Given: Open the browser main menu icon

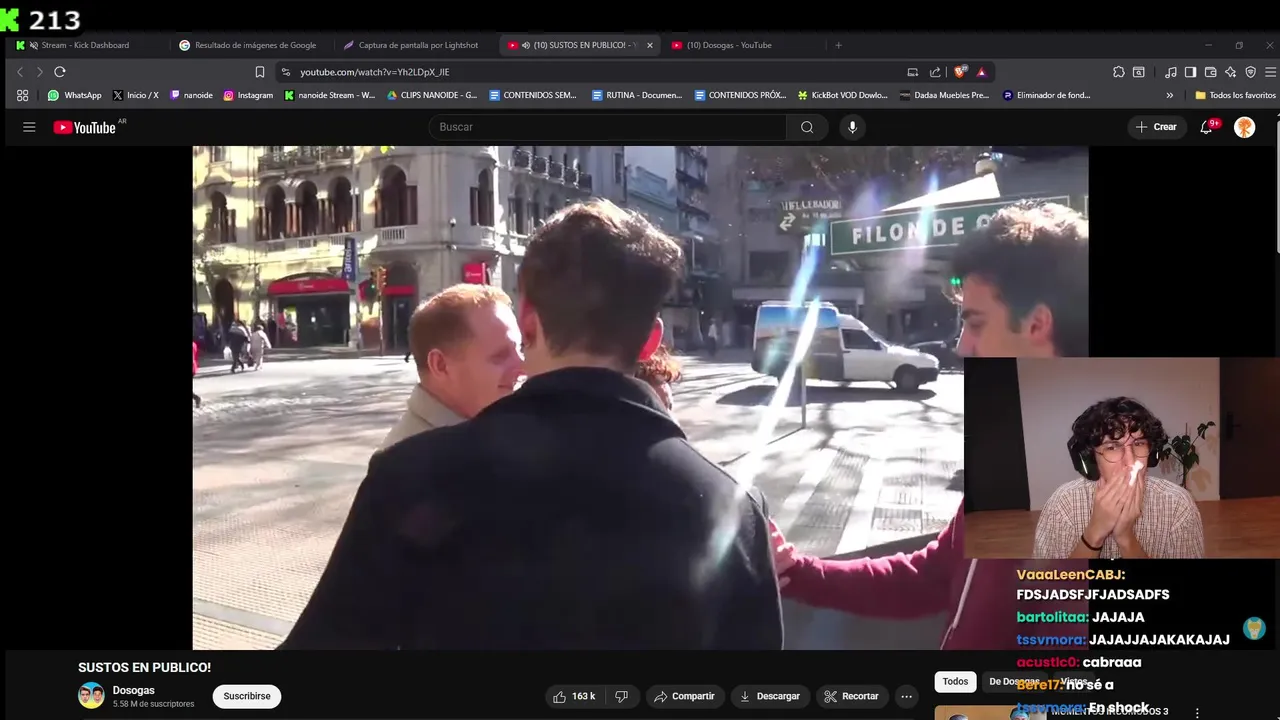Looking at the screenshot, I should 1270,72.
